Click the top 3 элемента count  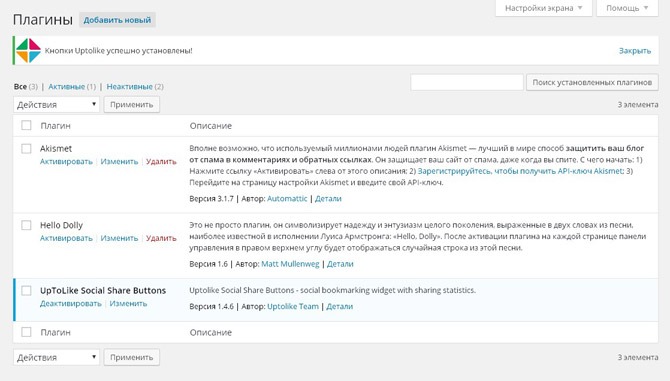tap(638, 105)
